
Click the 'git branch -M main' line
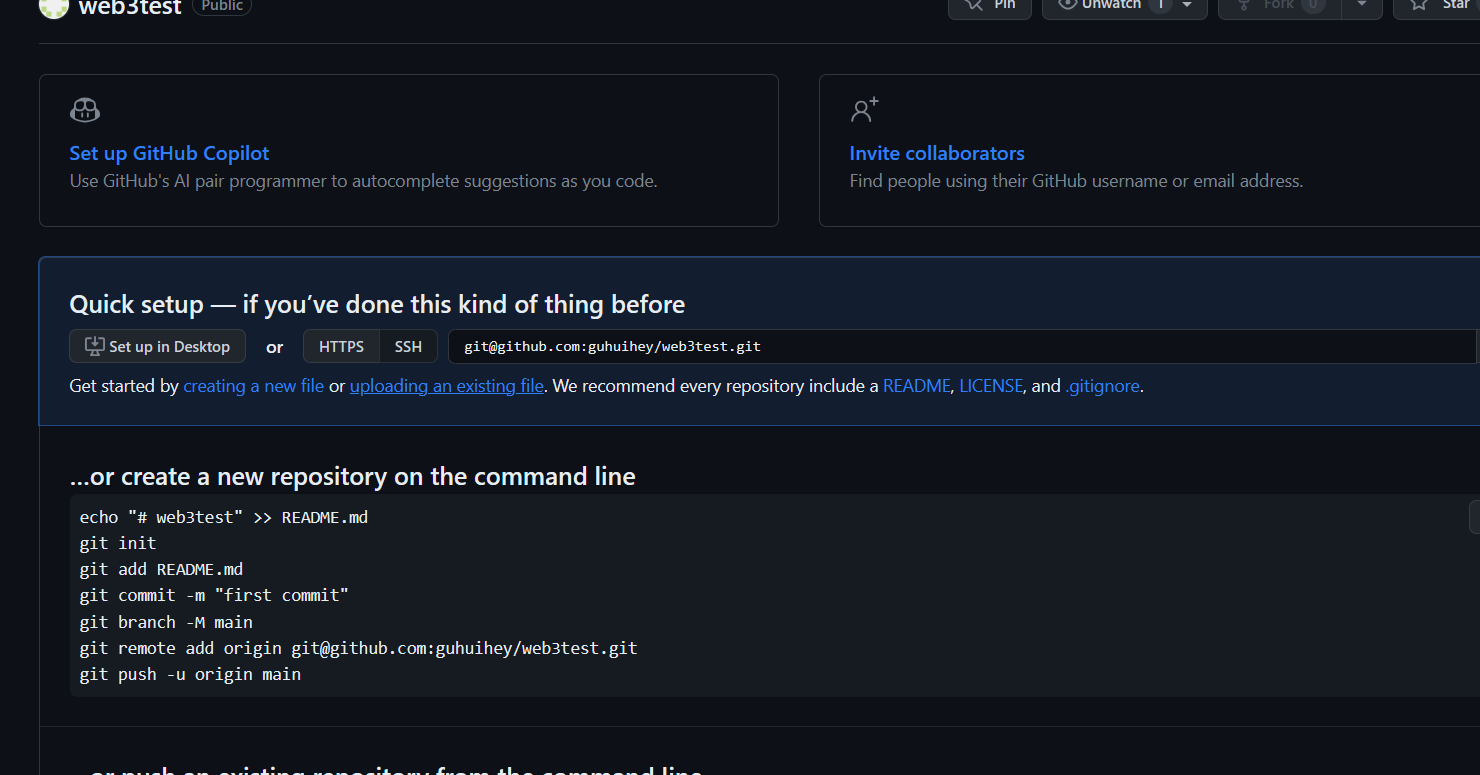(x=166, y=622)
